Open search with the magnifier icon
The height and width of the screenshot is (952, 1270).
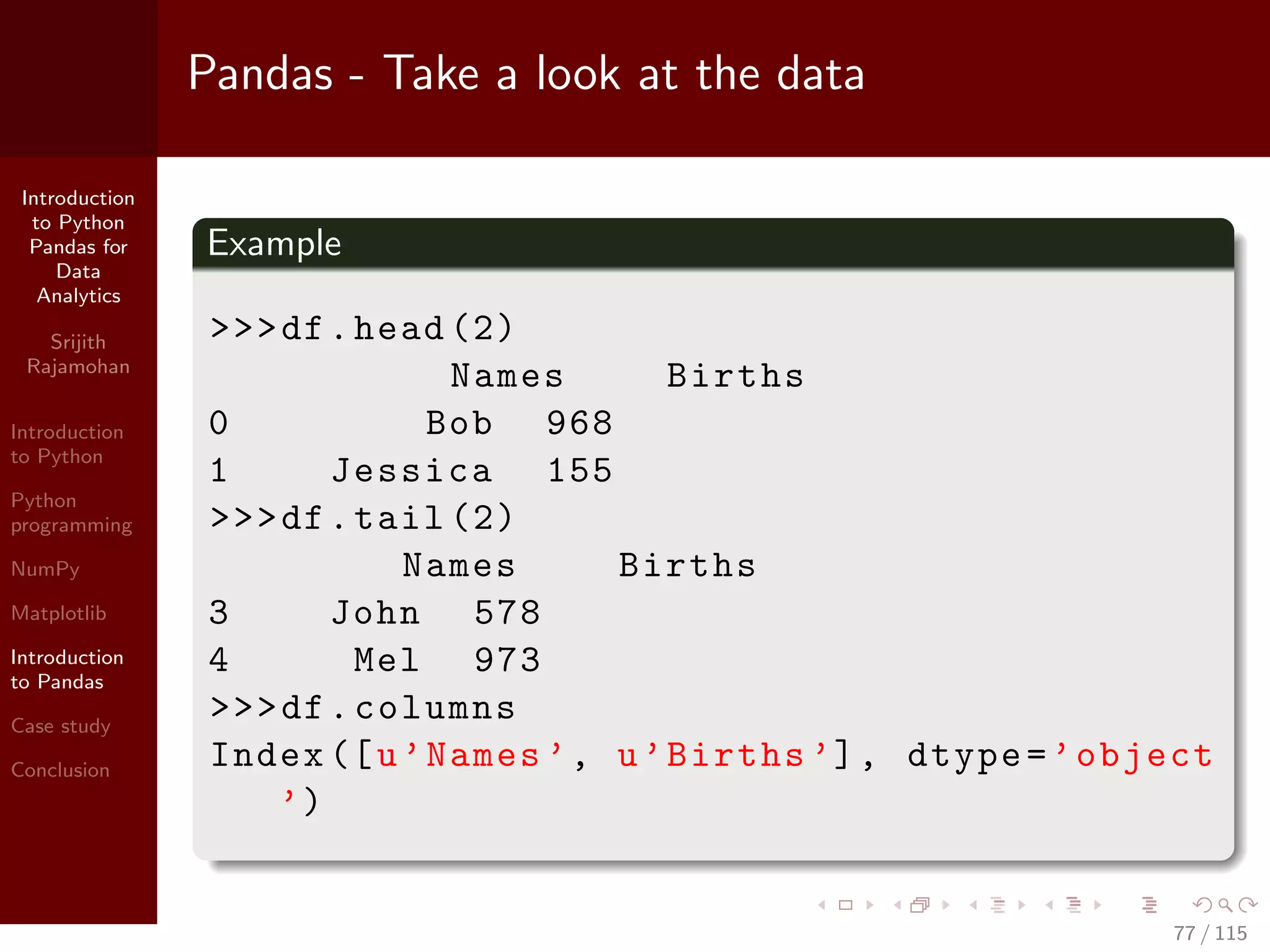coord(1225,906)
